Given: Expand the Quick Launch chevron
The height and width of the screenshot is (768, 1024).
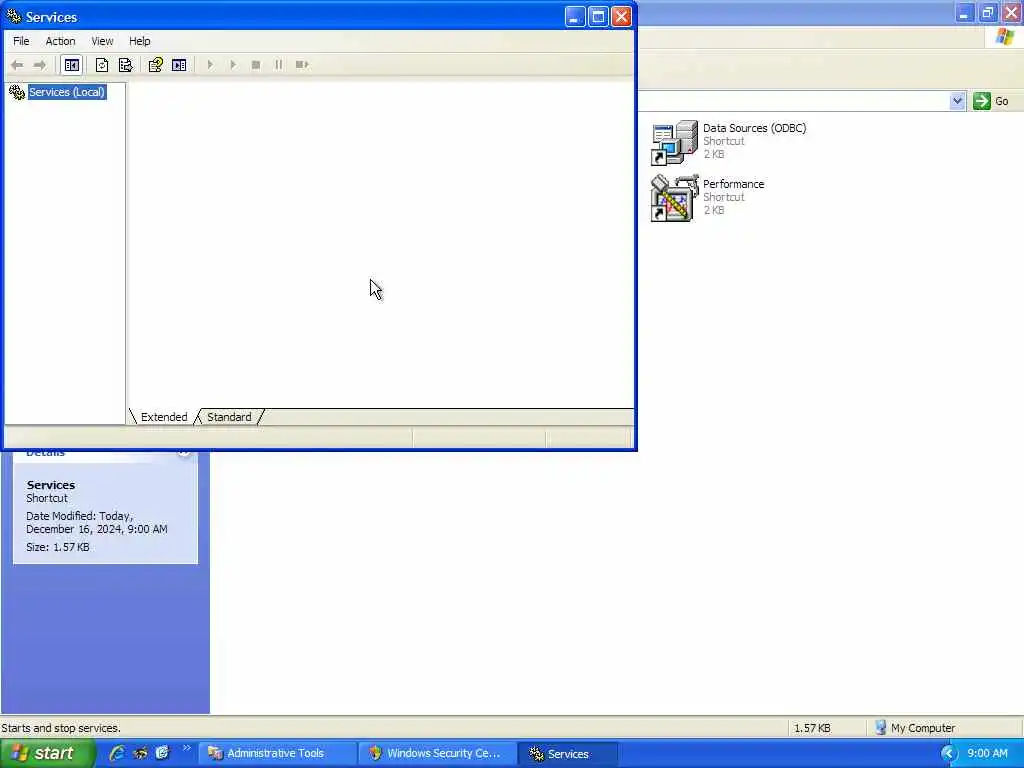Looking at the screenshot, I should [186, 748].
